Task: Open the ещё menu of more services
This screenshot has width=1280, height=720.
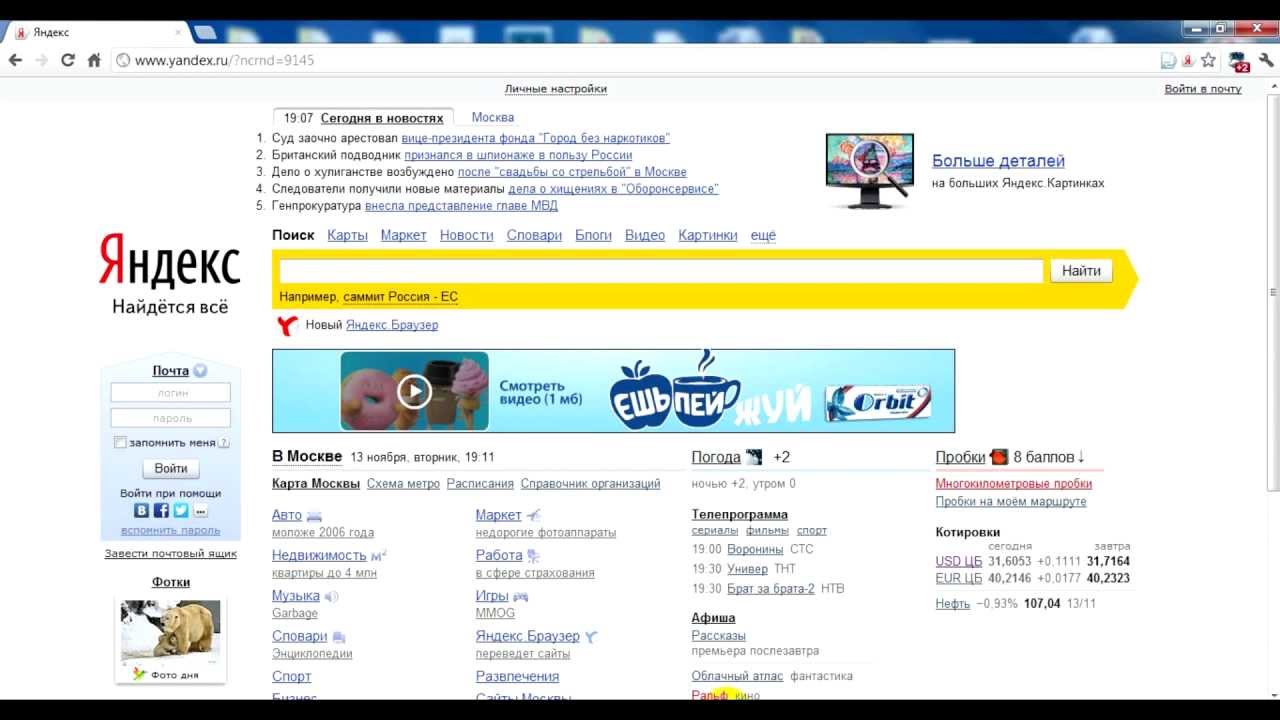Action: coord(763,235)
